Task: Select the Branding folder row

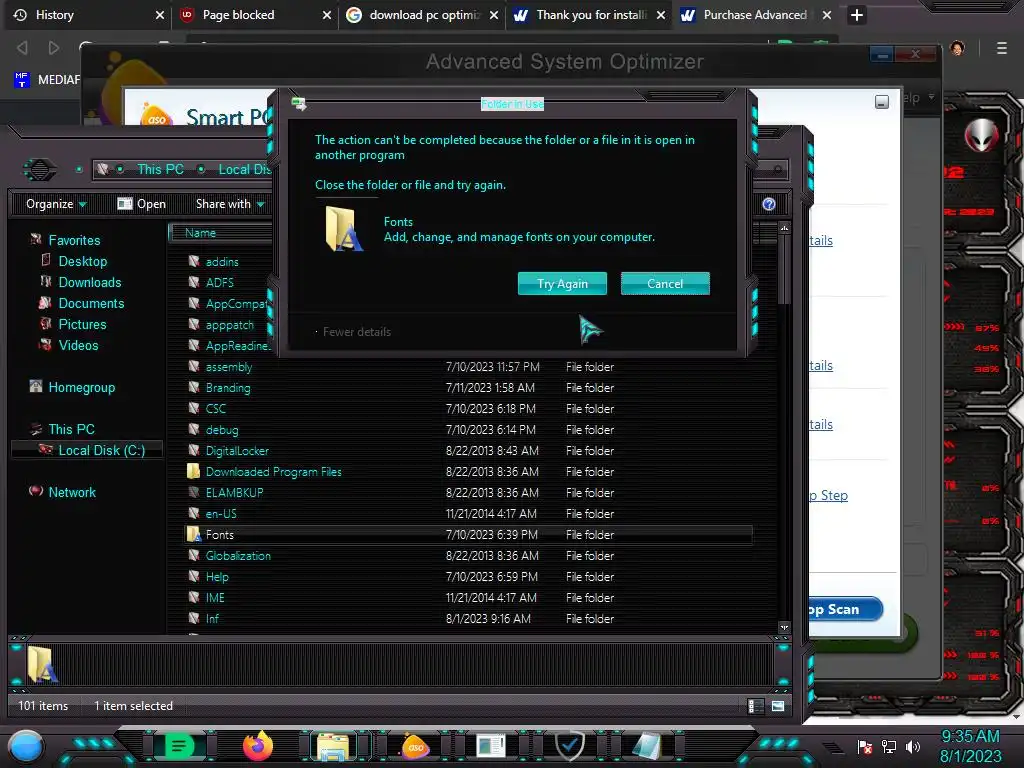Action: pyautogui.click(x=469, y=388)
